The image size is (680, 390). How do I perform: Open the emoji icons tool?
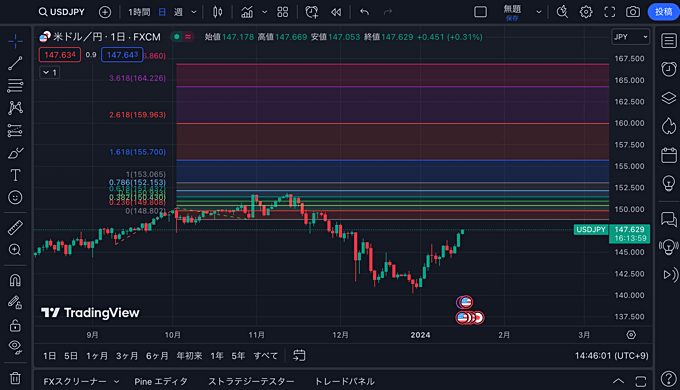[15, 197]
